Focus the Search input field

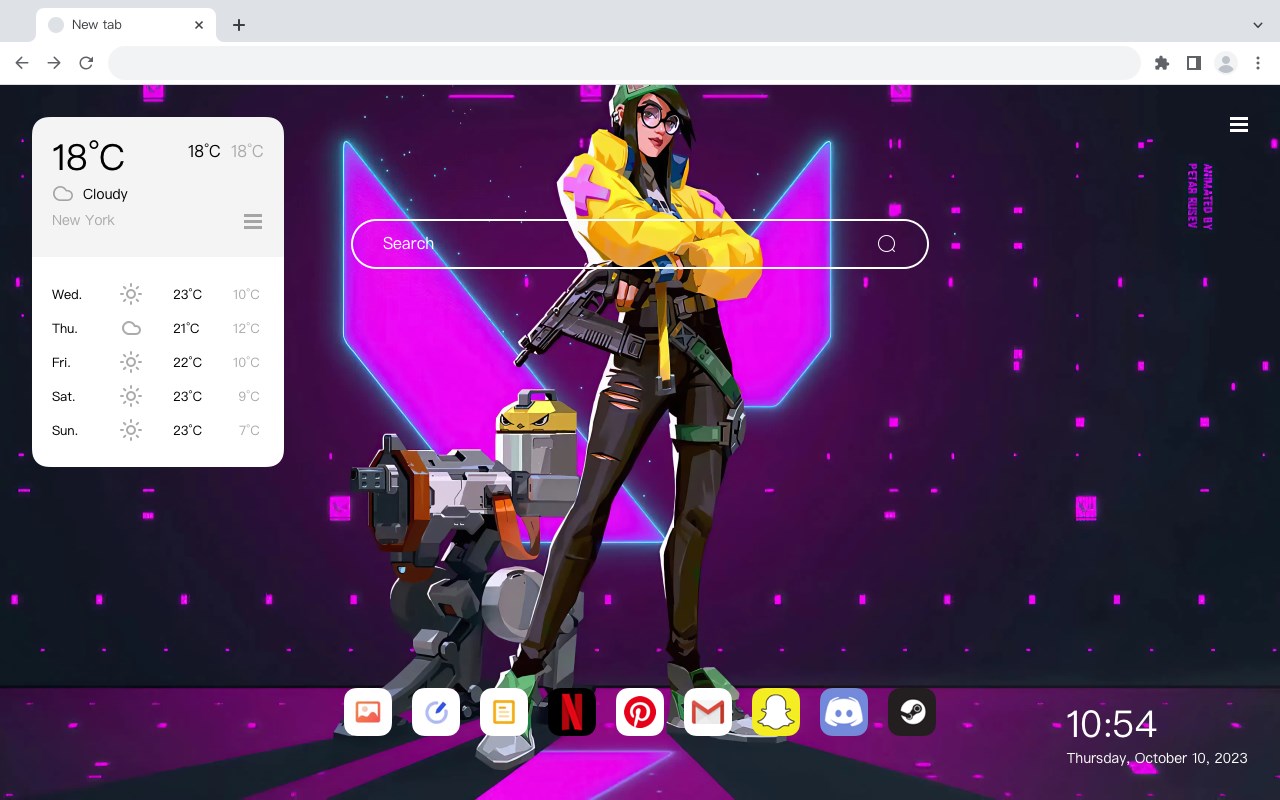pos(640,244)
